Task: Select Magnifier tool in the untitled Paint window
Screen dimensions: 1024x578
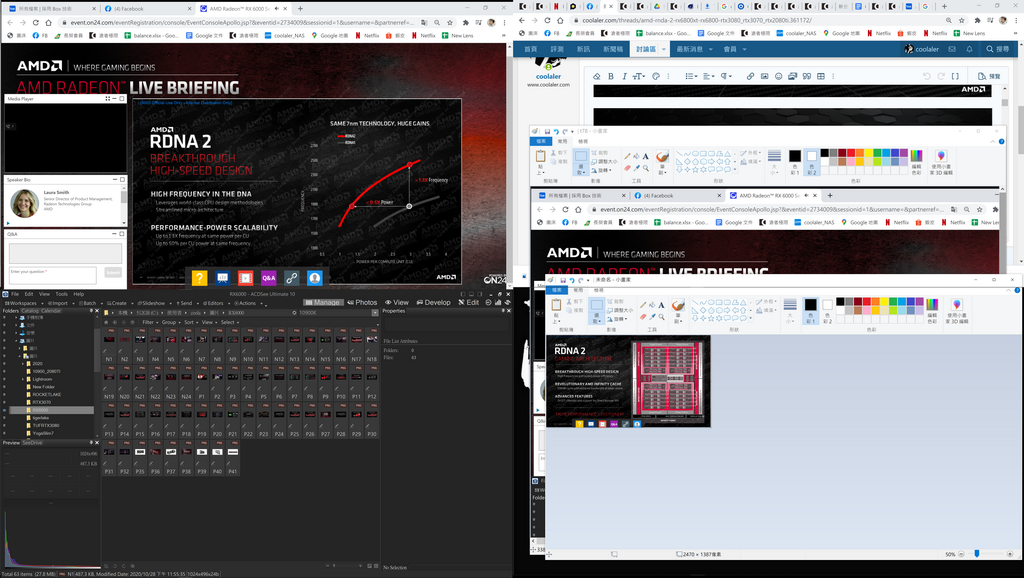Action: pyautogui.click(x=661, y=317)
